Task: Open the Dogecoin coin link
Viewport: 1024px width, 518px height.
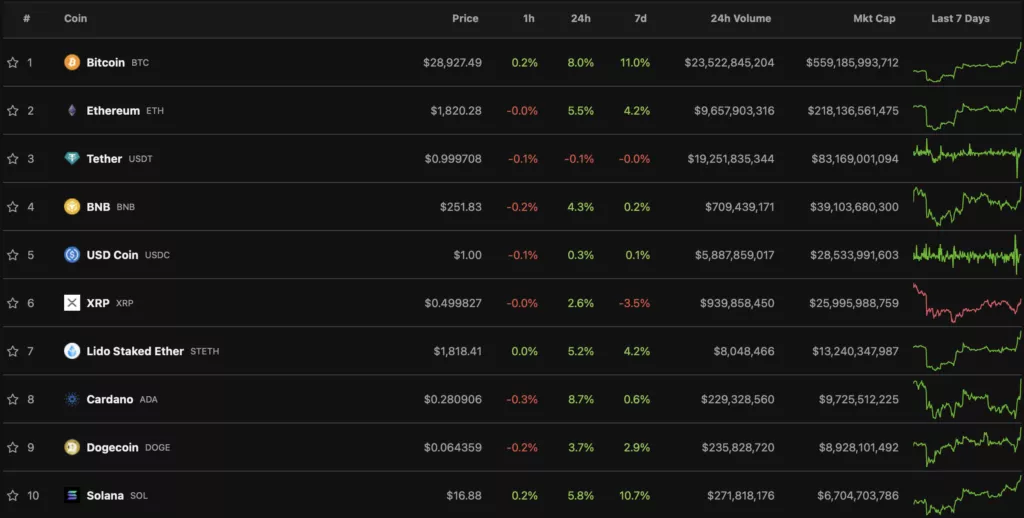Action: (x=112, y=447)
